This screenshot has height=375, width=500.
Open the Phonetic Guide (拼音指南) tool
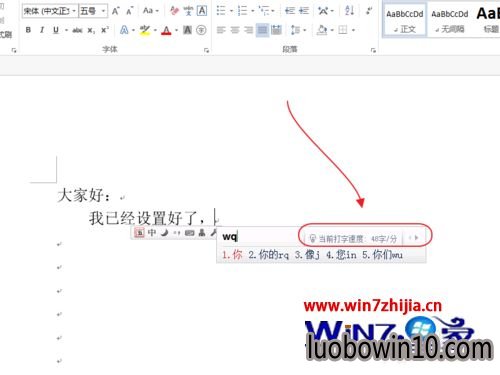(x=188, y=11)
